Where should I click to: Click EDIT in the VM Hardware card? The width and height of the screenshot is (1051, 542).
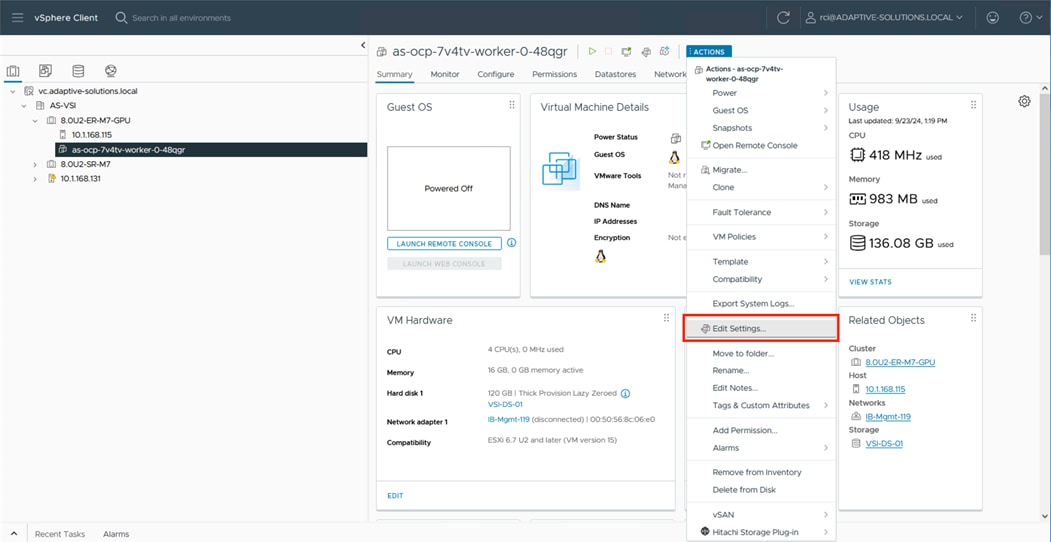(x=395, y=496)
